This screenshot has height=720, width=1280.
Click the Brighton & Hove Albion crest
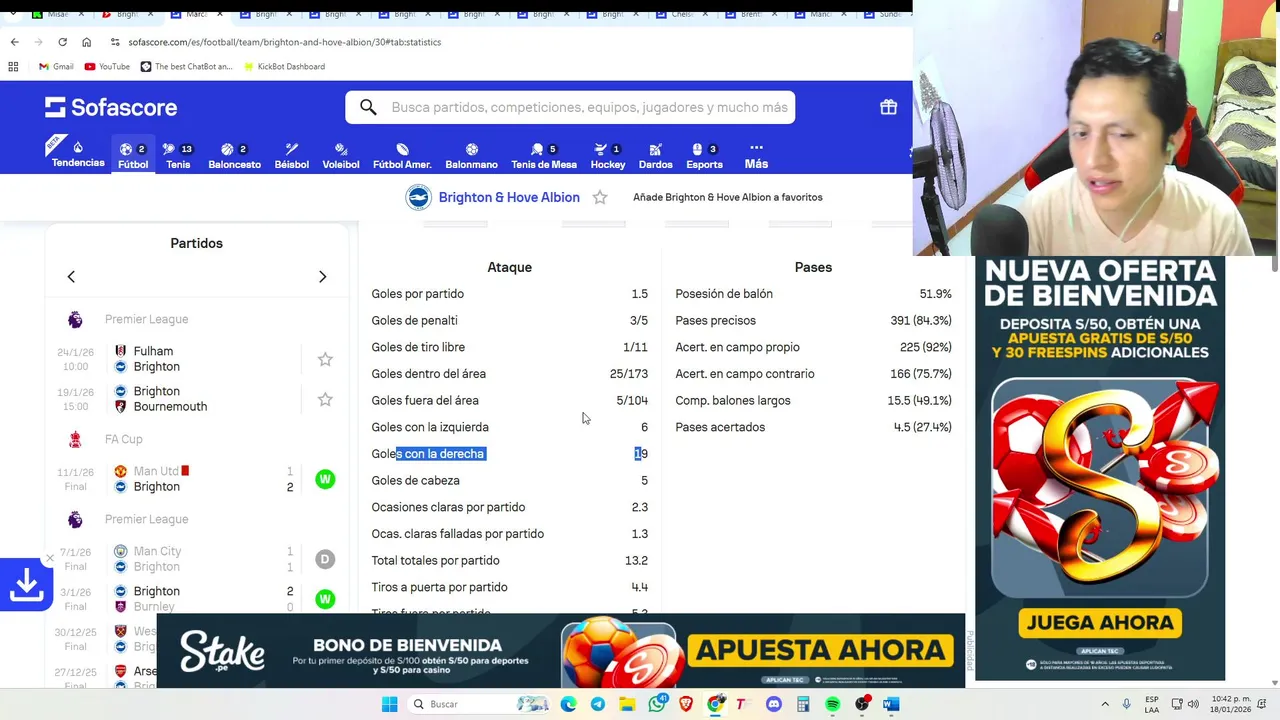click(x=417, y=197)
